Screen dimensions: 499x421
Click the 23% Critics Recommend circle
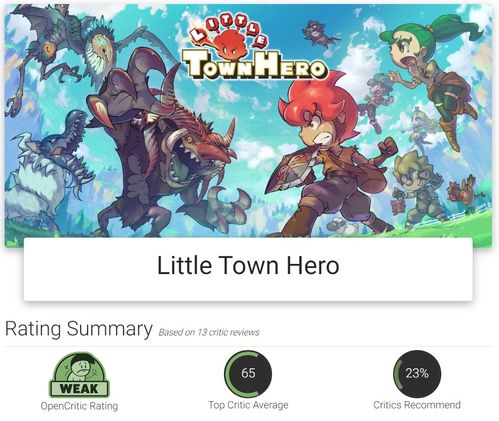417,374
